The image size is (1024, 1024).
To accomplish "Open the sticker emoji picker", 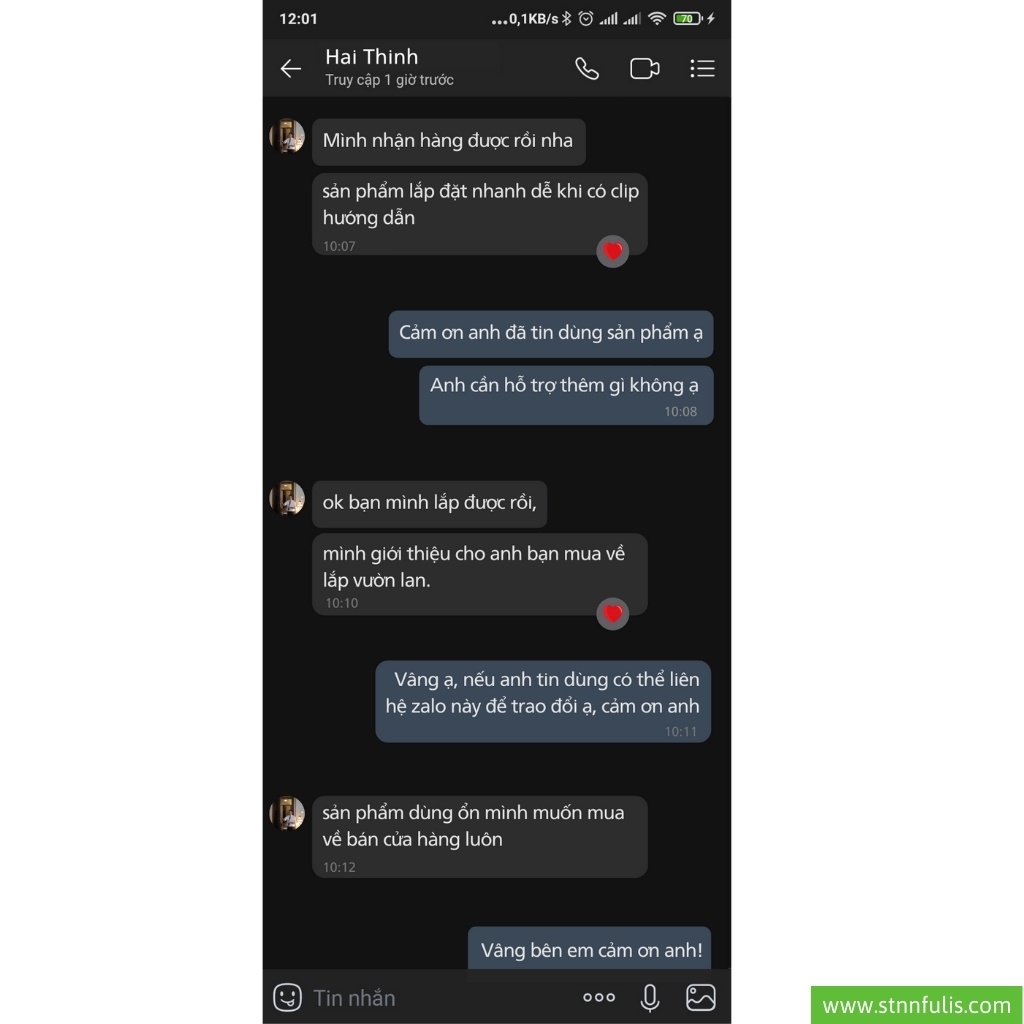I will tap(287, 997).
